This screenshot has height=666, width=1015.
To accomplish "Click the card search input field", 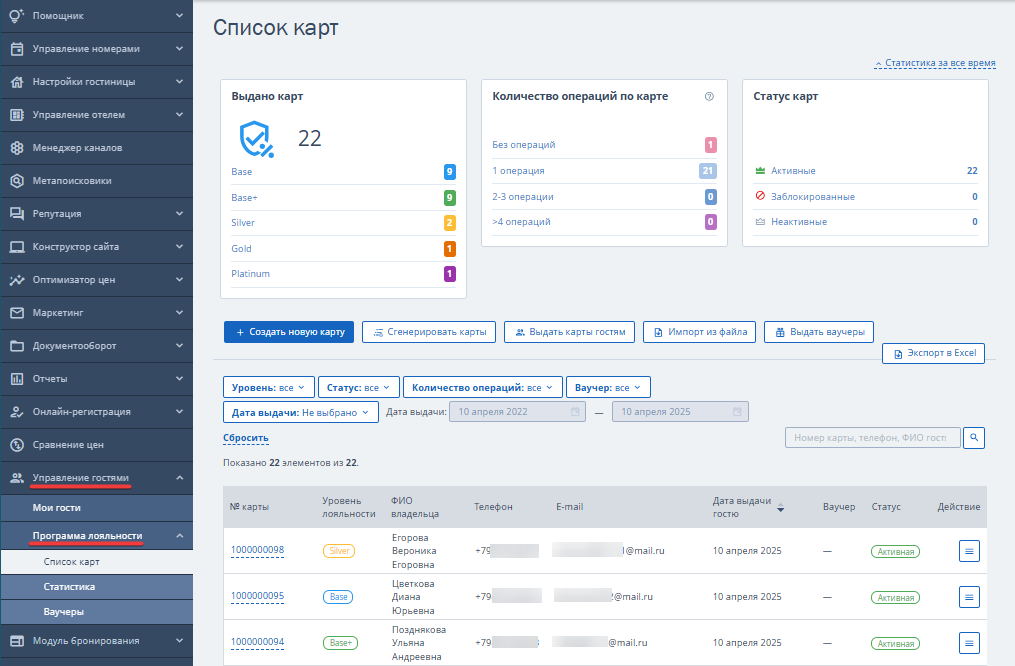I will click(872, 438).
